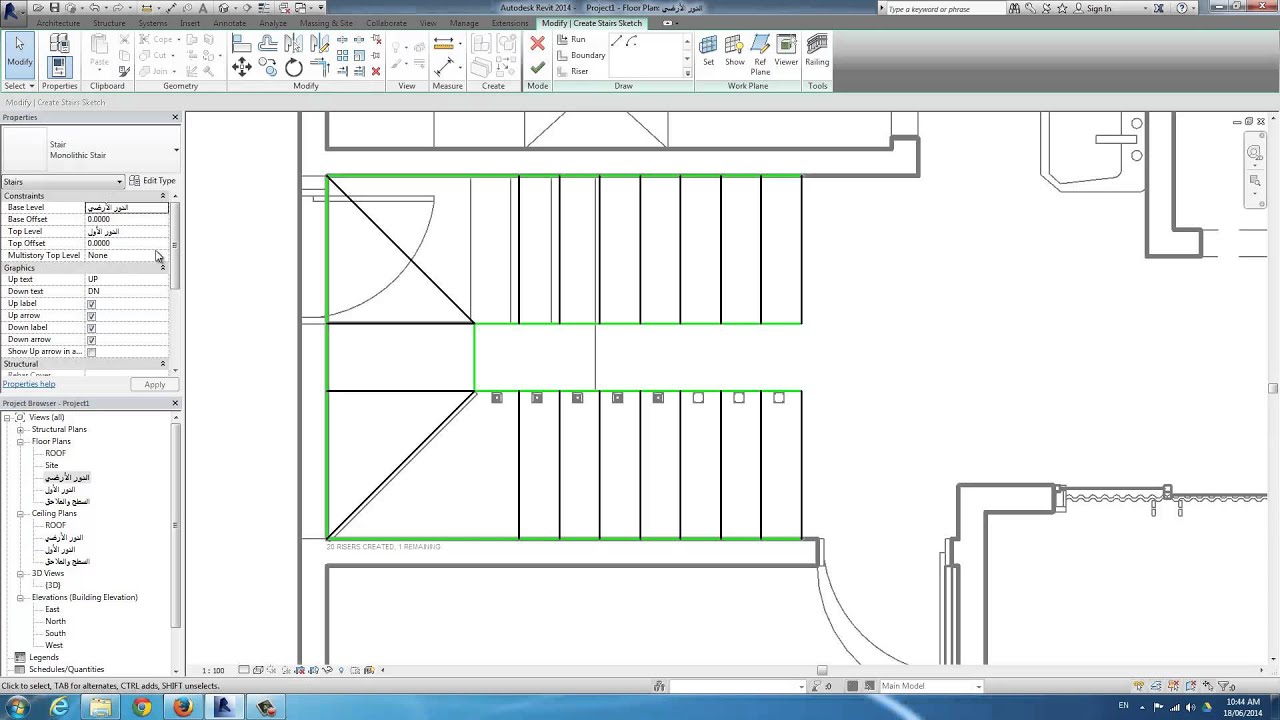
Task: Choose the Boundary draw tool
Action: [x=581, y=55]
